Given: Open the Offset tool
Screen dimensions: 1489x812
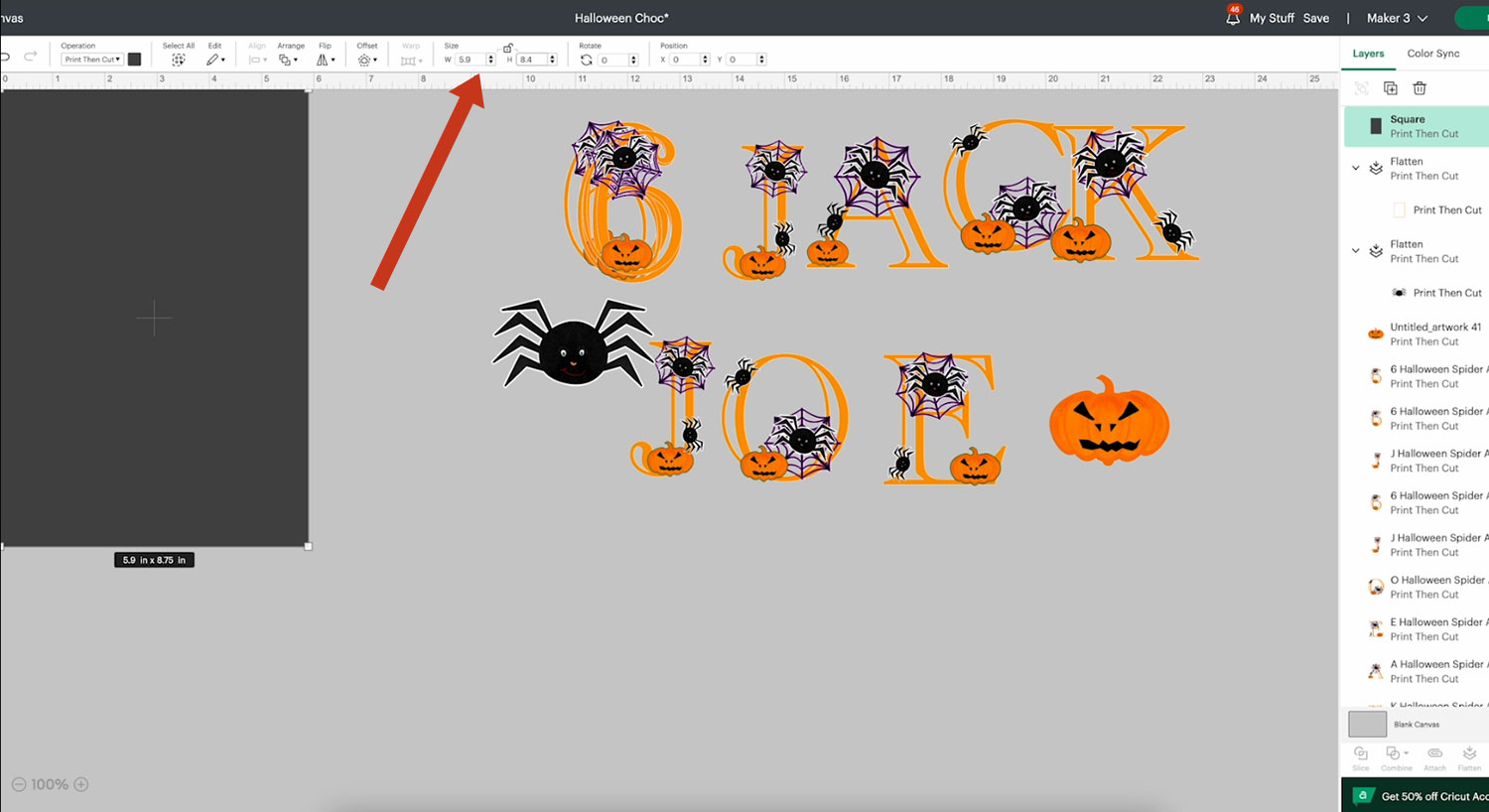Looking at the screenshot, I should 366,60.
